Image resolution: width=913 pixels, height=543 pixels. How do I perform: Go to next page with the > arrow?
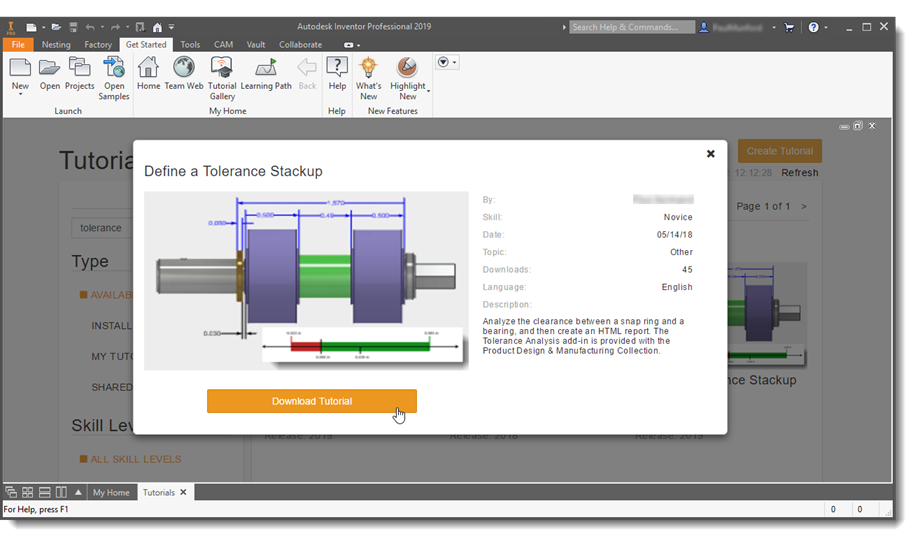click(804, 207)
